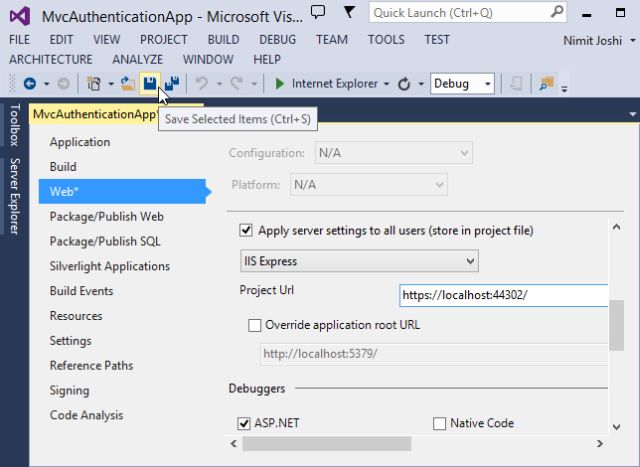Open the Platform N/A dropdown

pyautogui.click(x=369, y=185)
